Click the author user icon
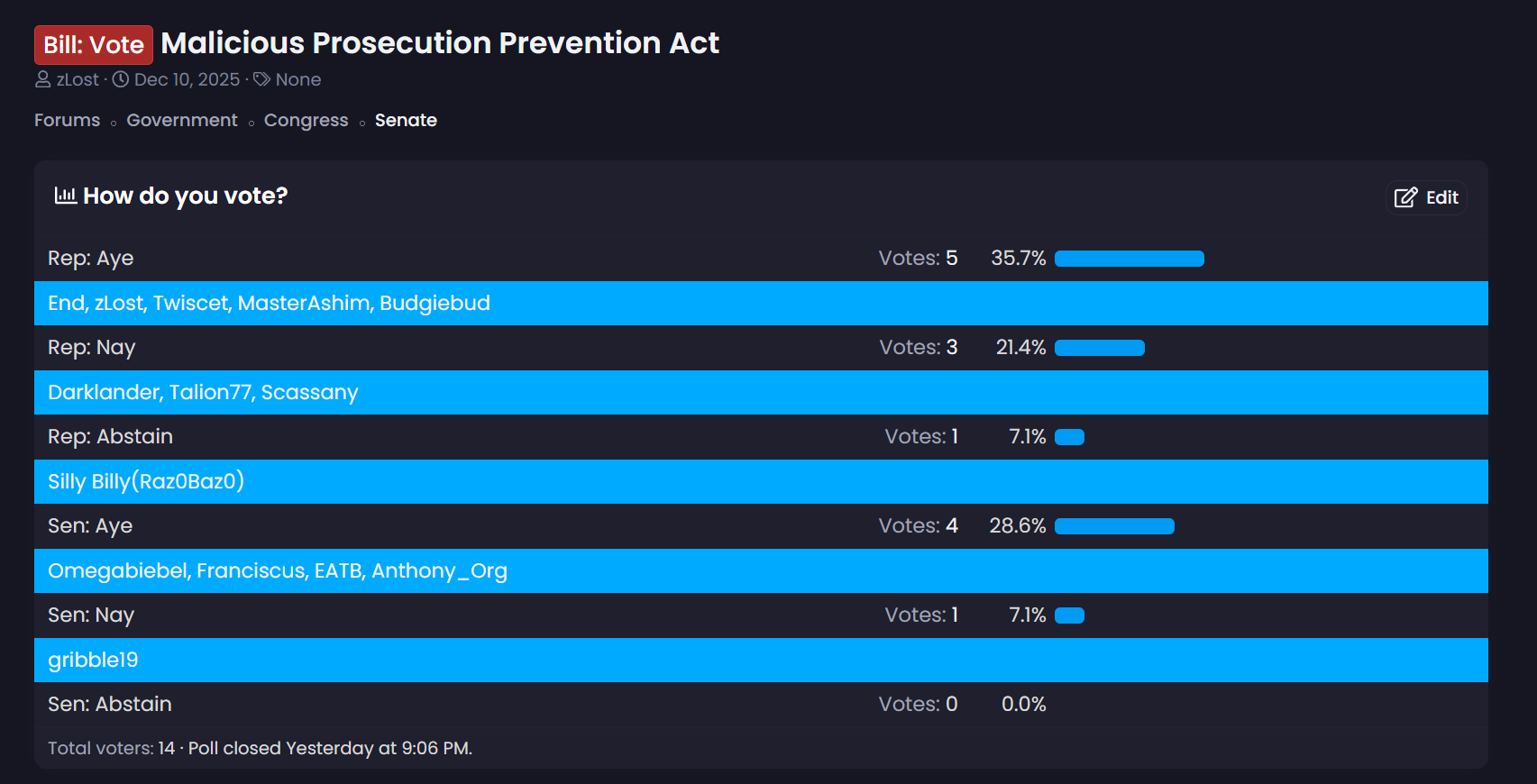Viewport: 1537px width, 784px height. tap(43, 79)
